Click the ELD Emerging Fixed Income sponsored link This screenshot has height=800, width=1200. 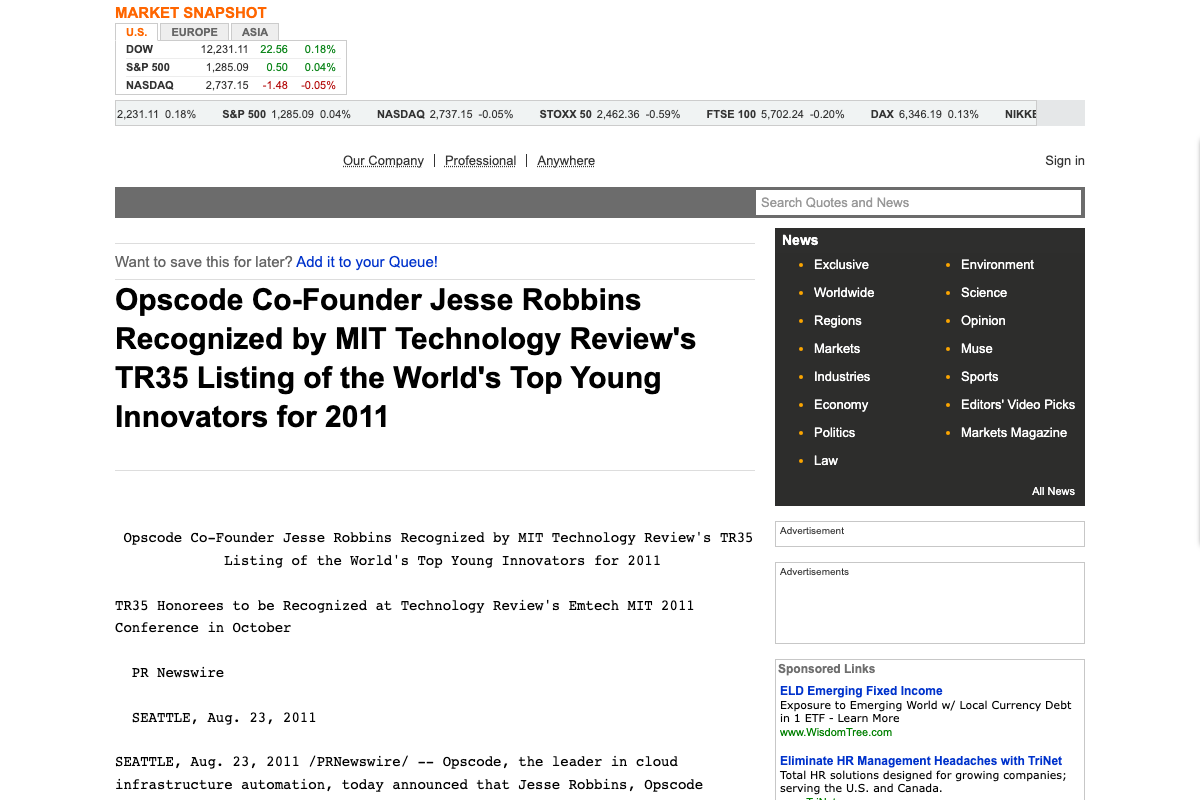point(860,690)
